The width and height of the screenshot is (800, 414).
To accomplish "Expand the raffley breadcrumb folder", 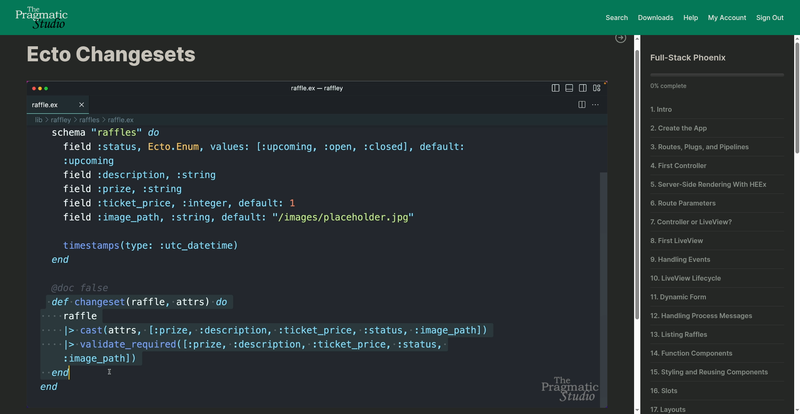I will click(61, 120).
